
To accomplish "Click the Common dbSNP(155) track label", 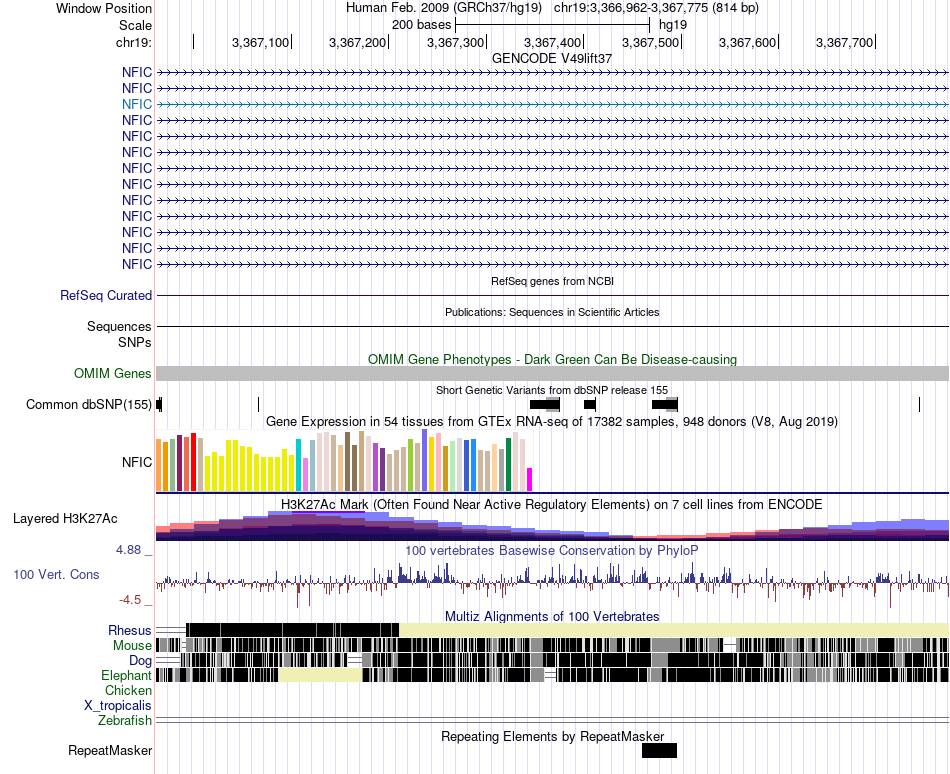I will coord(88,405).
